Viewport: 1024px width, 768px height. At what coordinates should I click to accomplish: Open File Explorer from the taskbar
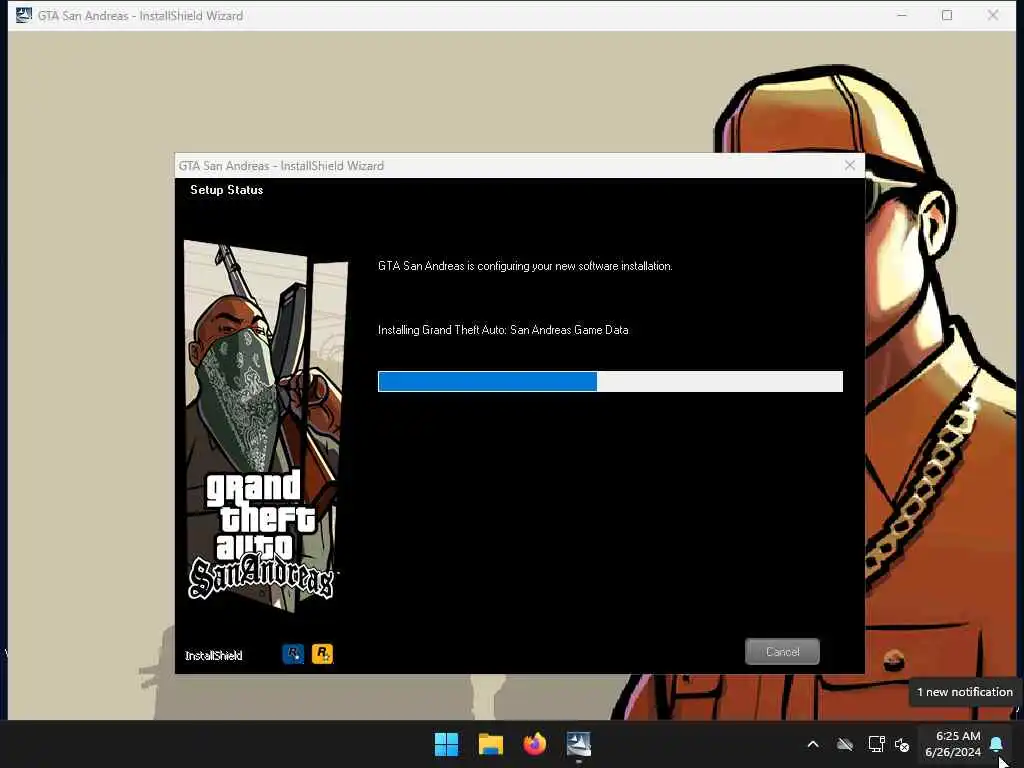tap(490, 744)
